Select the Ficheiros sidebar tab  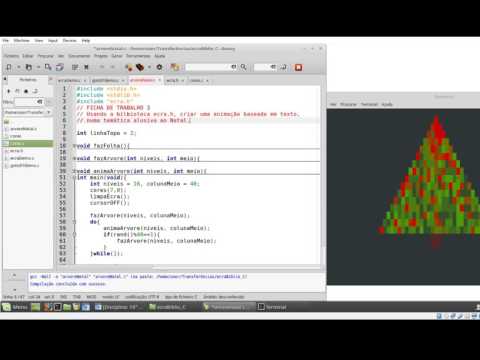[x=28, y=79]
